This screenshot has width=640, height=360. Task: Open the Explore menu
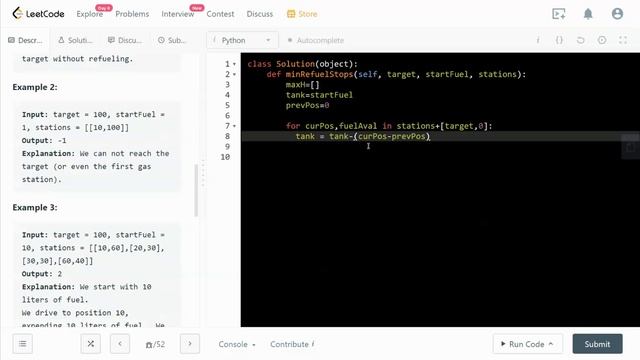click(90, 14)
